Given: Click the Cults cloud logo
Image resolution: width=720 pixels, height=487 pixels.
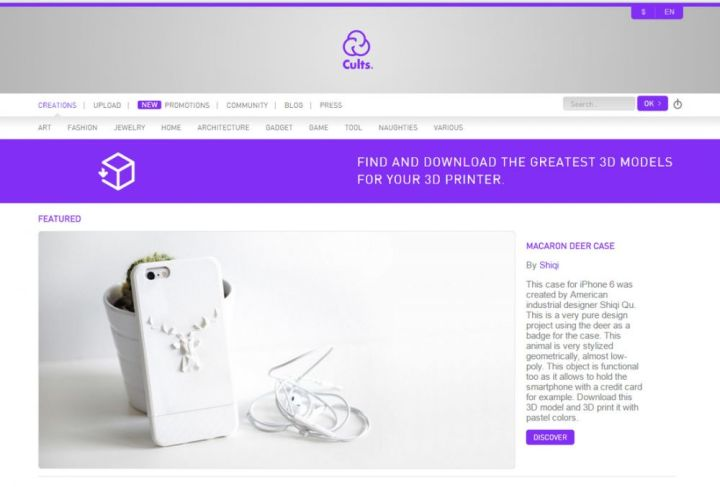Looking at the screenshot, I should point(357,50).
